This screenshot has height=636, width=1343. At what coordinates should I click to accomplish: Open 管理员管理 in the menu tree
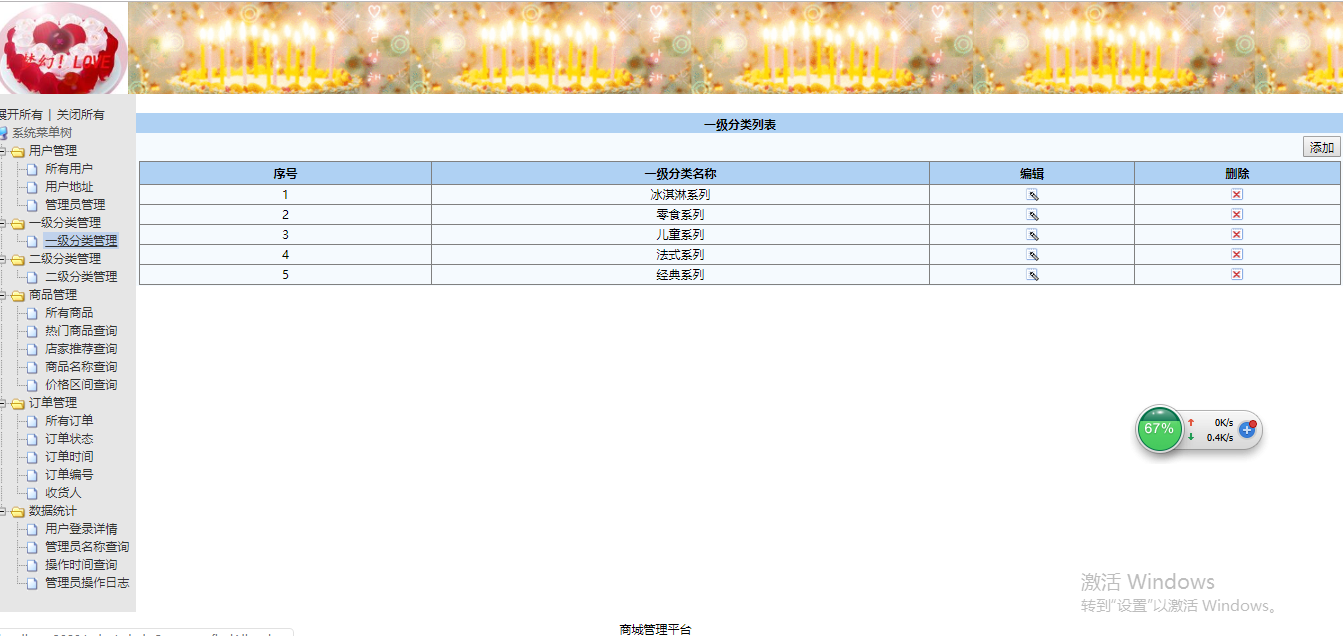[x=75, y=205]
